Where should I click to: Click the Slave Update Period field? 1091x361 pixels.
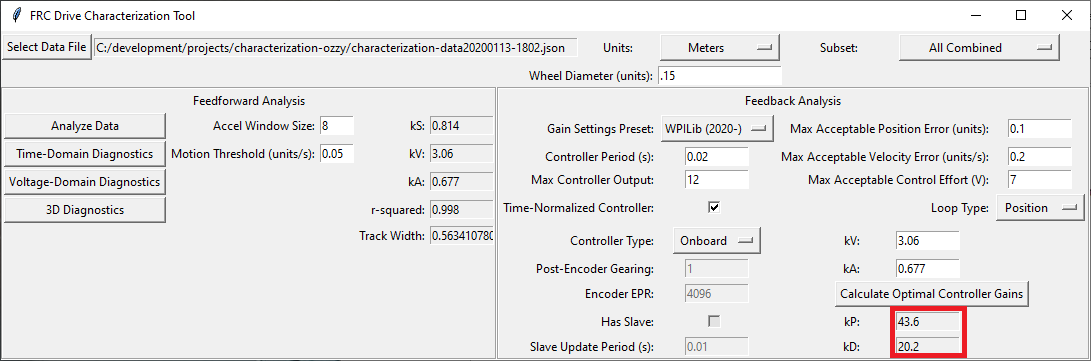(x=717, y=346)
